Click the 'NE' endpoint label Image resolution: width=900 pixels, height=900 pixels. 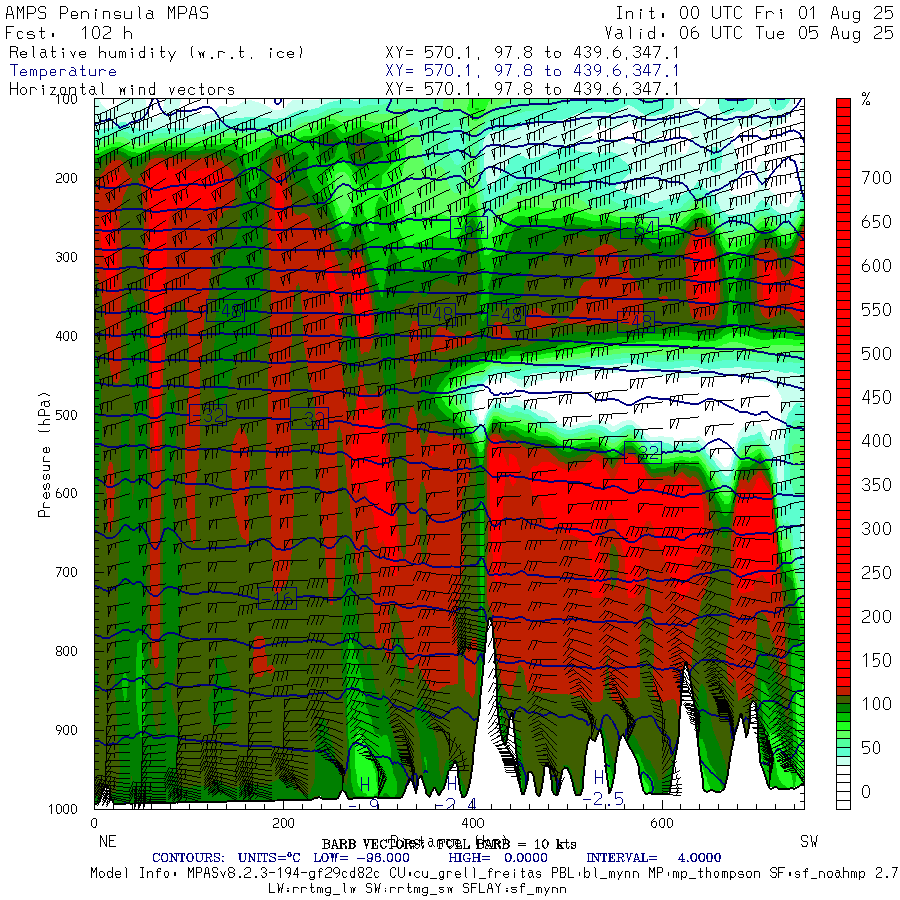click(107, 841)
